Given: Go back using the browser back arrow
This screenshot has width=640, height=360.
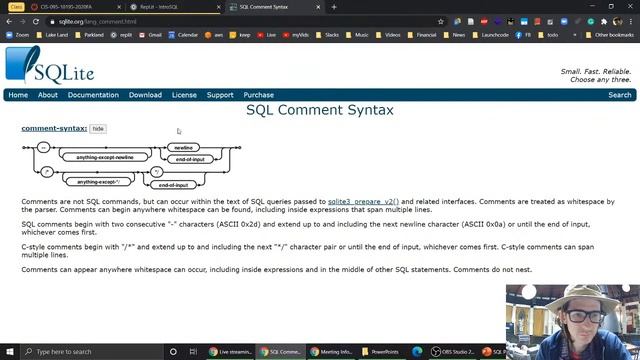Looking at the screenshot, I should (9, 22).
